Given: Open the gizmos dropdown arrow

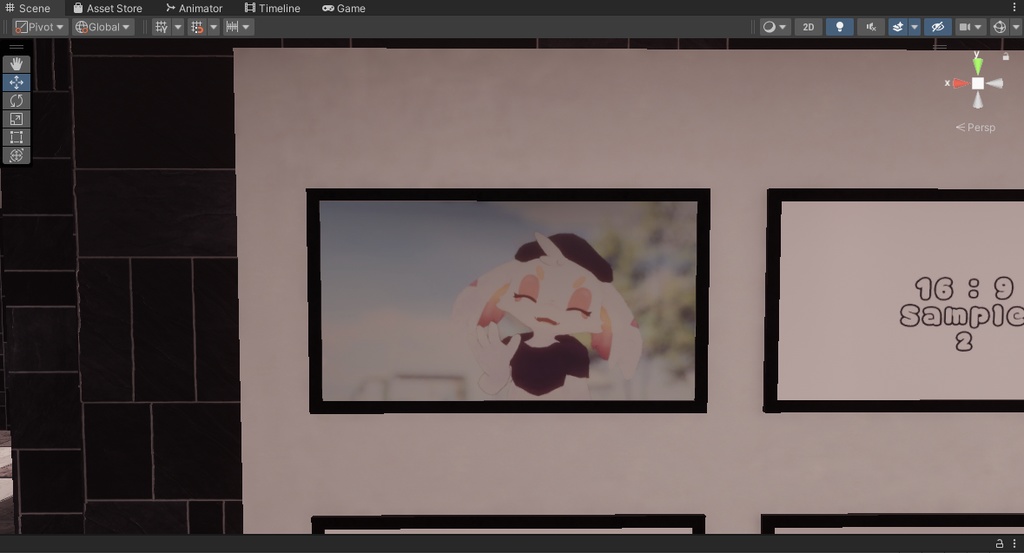Looking at the screenshot, I should click(x=1016, y=27).
